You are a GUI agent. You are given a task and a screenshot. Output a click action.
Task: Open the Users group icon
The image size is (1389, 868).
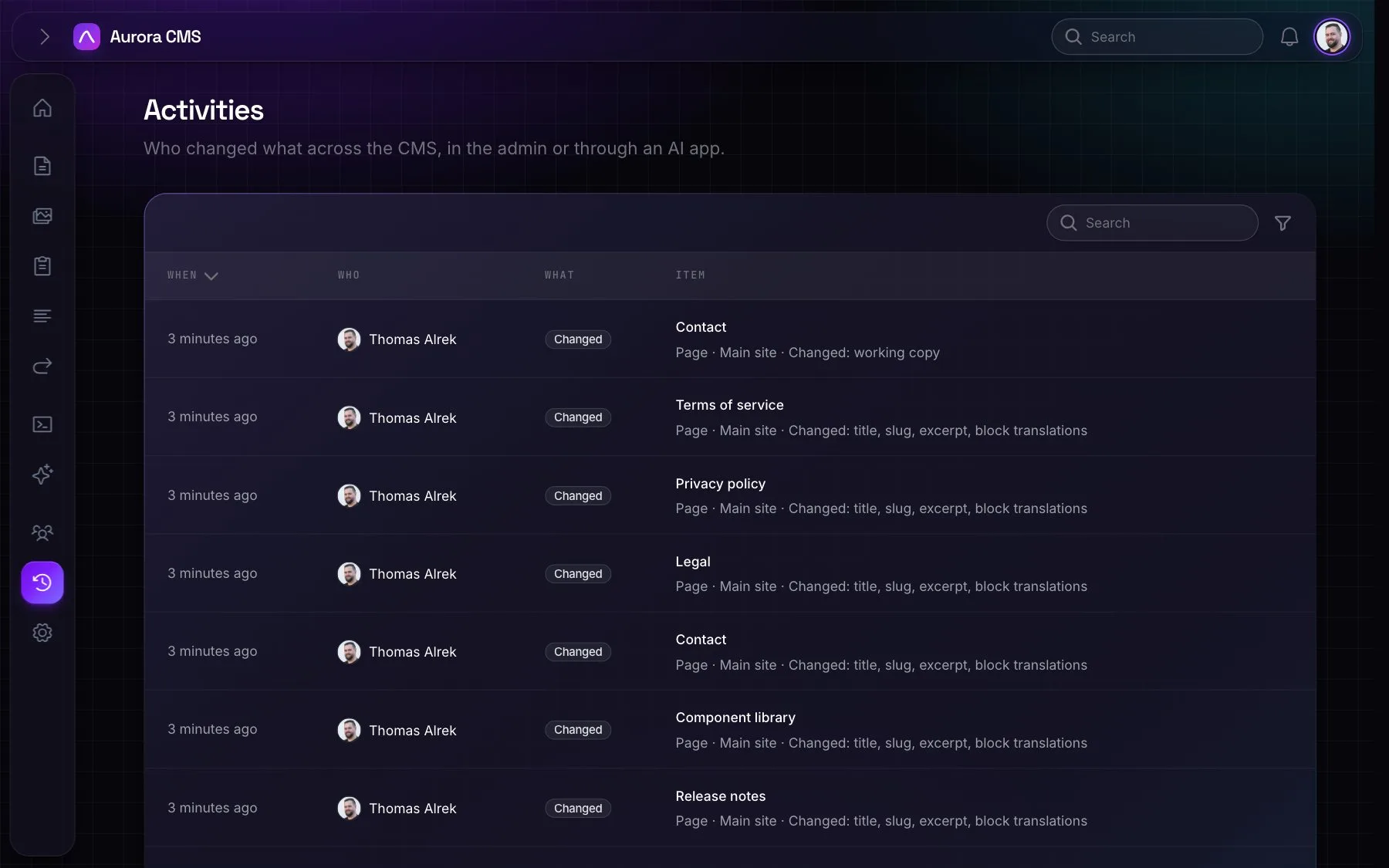point(42,532)
